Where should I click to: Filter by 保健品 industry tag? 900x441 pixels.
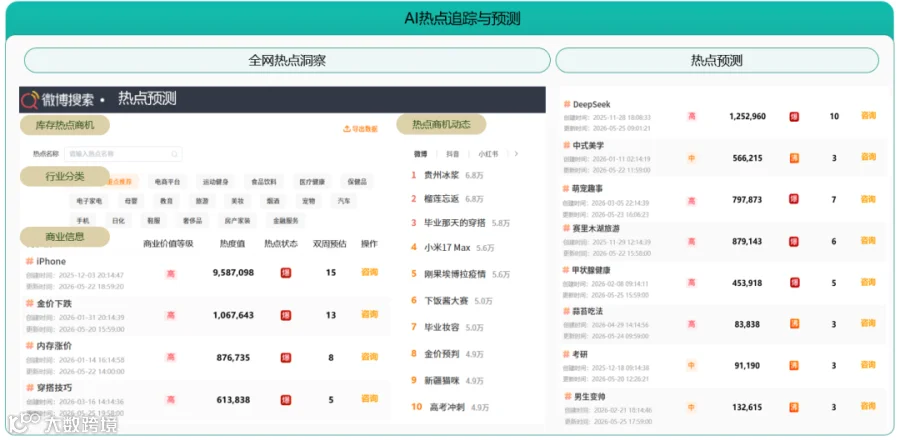point(356,181)
